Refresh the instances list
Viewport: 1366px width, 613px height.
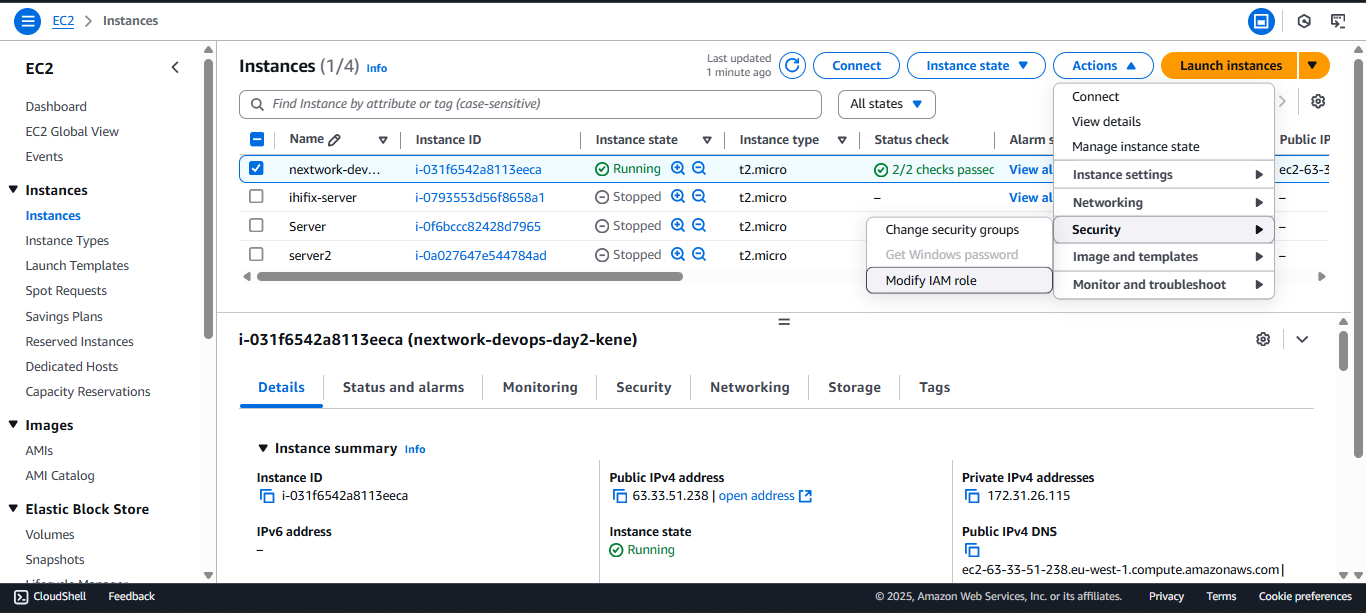pyautogui.click(x=792, y=66)
